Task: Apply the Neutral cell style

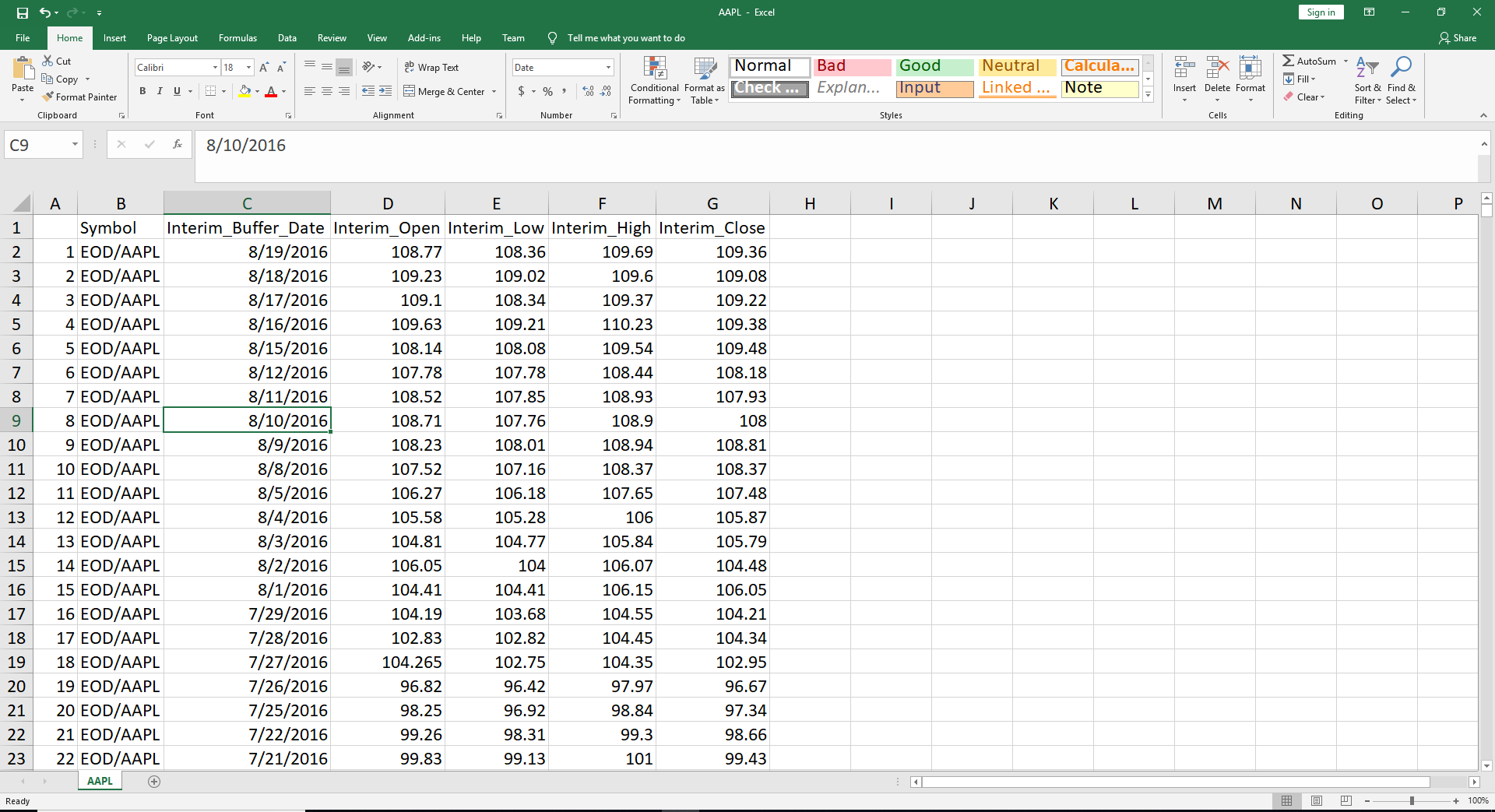Action: pyautogui.click(x=1018, y=66)
